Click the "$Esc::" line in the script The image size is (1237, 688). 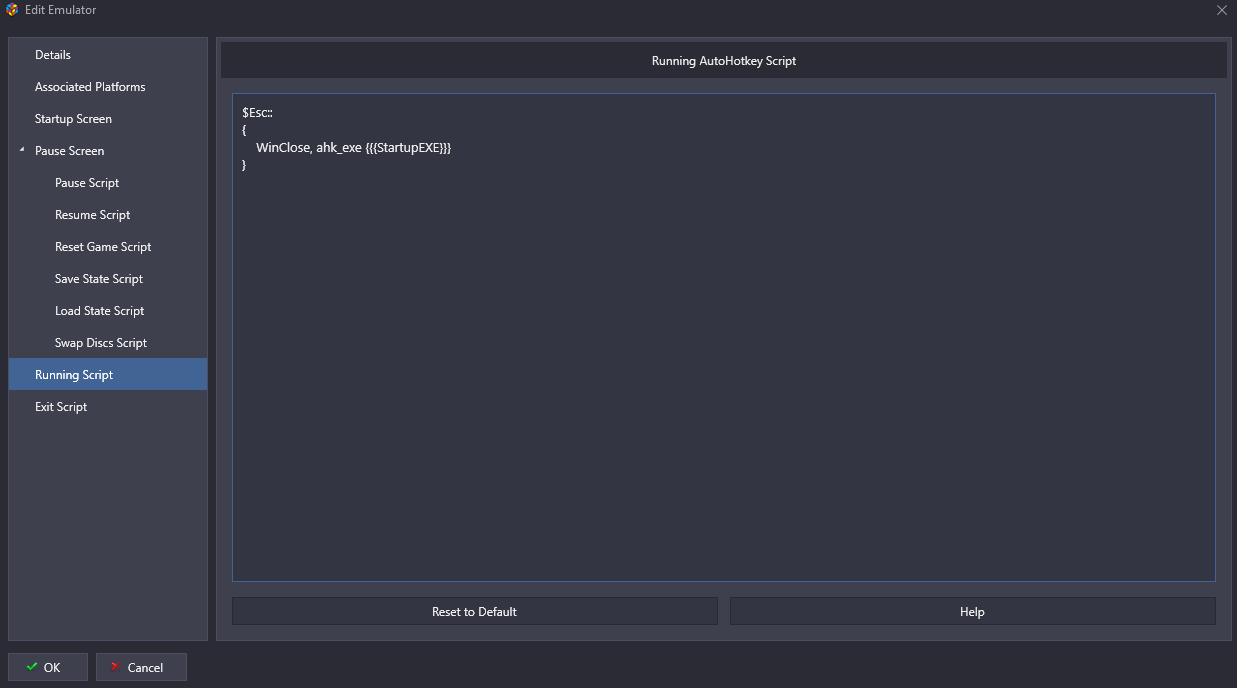tap(258, 113)
